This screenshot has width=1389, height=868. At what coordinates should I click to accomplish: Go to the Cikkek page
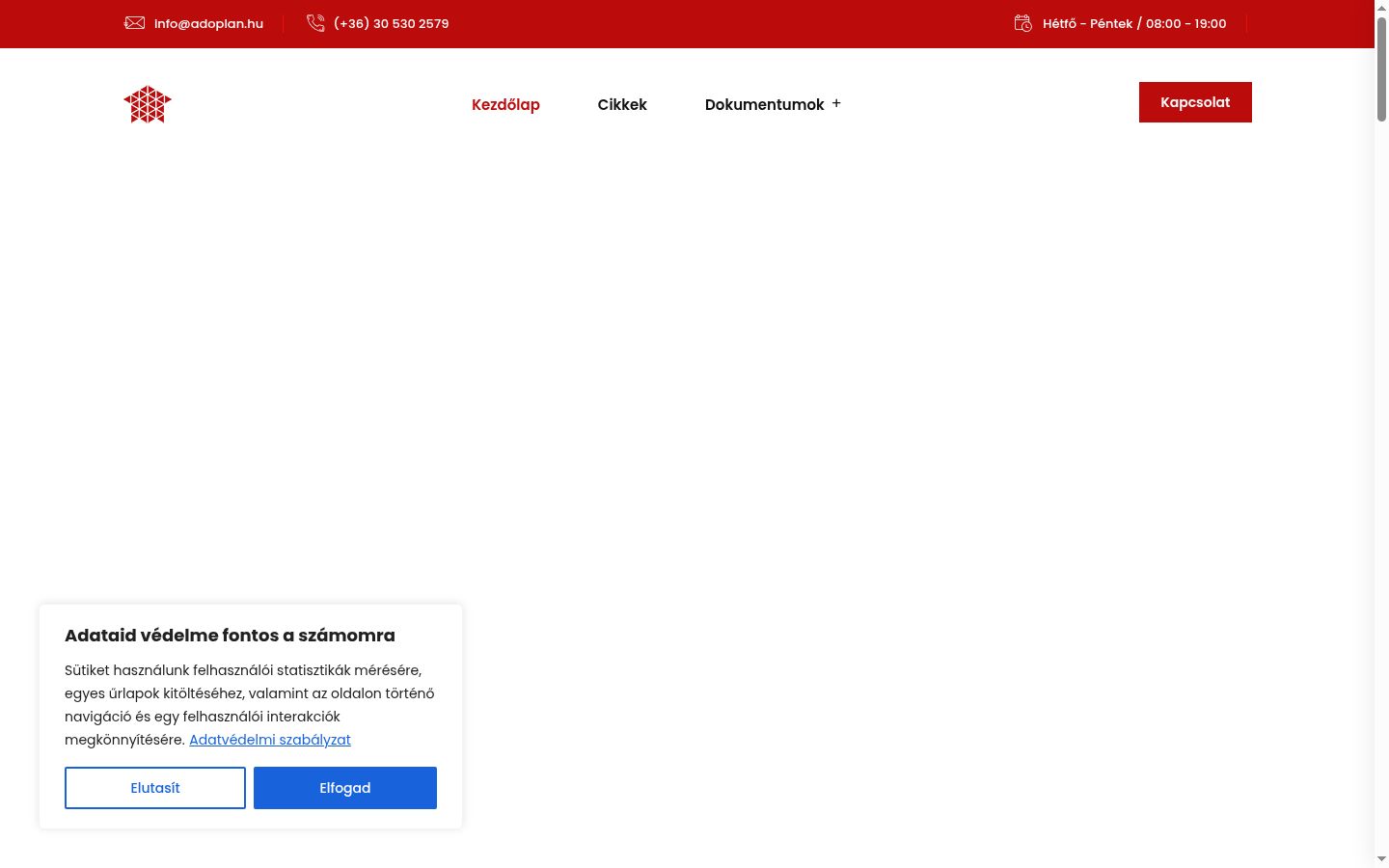[622, 104]
